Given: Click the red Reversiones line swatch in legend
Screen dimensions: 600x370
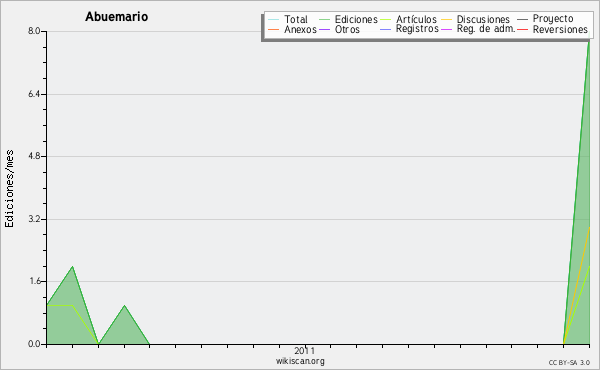Looking at the screenshot, I should point(522,29).
